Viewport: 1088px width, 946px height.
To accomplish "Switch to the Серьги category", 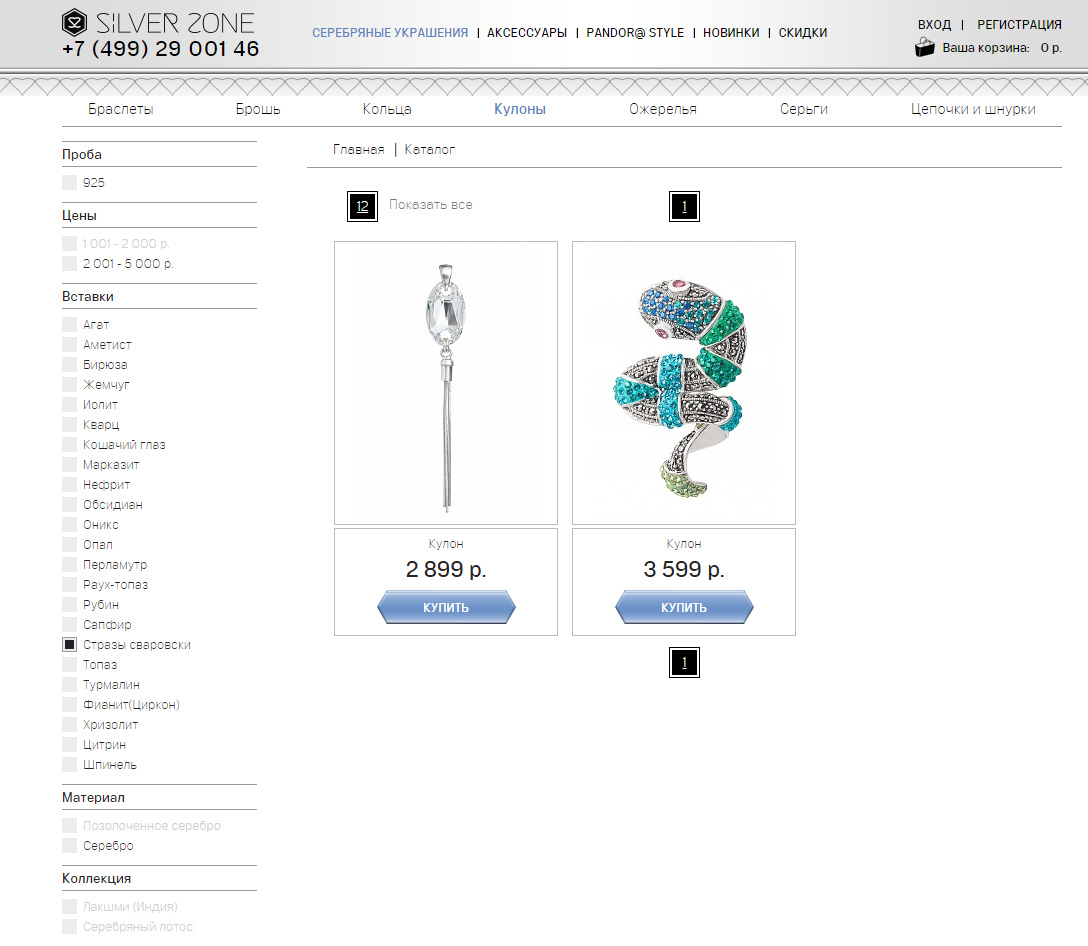I will [804, 109].
